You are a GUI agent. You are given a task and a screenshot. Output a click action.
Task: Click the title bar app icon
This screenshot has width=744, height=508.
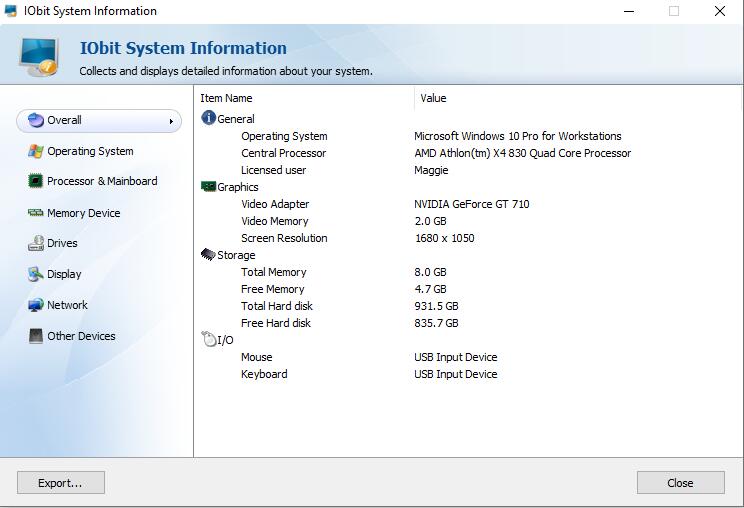[10, 11]
